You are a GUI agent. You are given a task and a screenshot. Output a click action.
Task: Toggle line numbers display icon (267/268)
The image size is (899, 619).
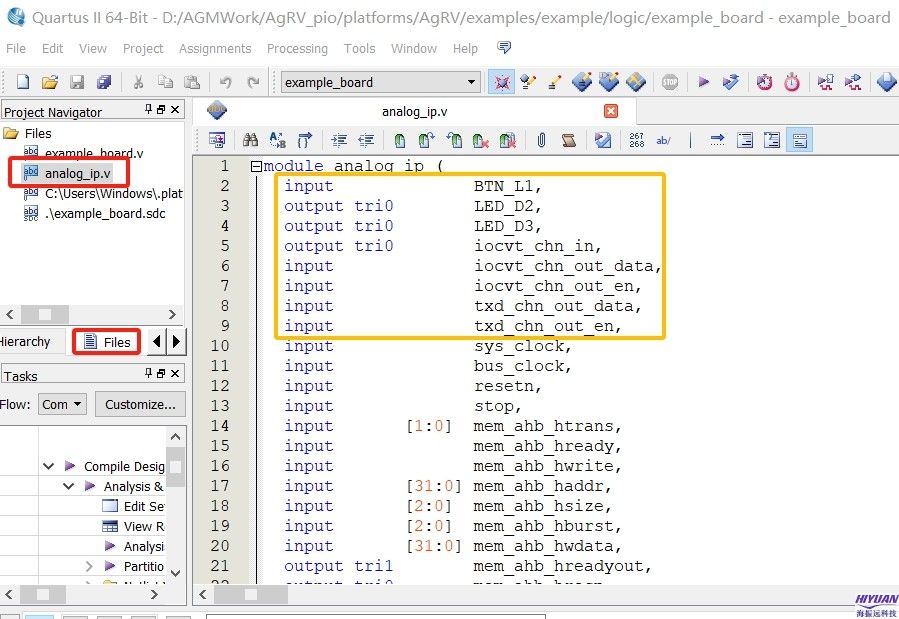[x=637, y=140]
